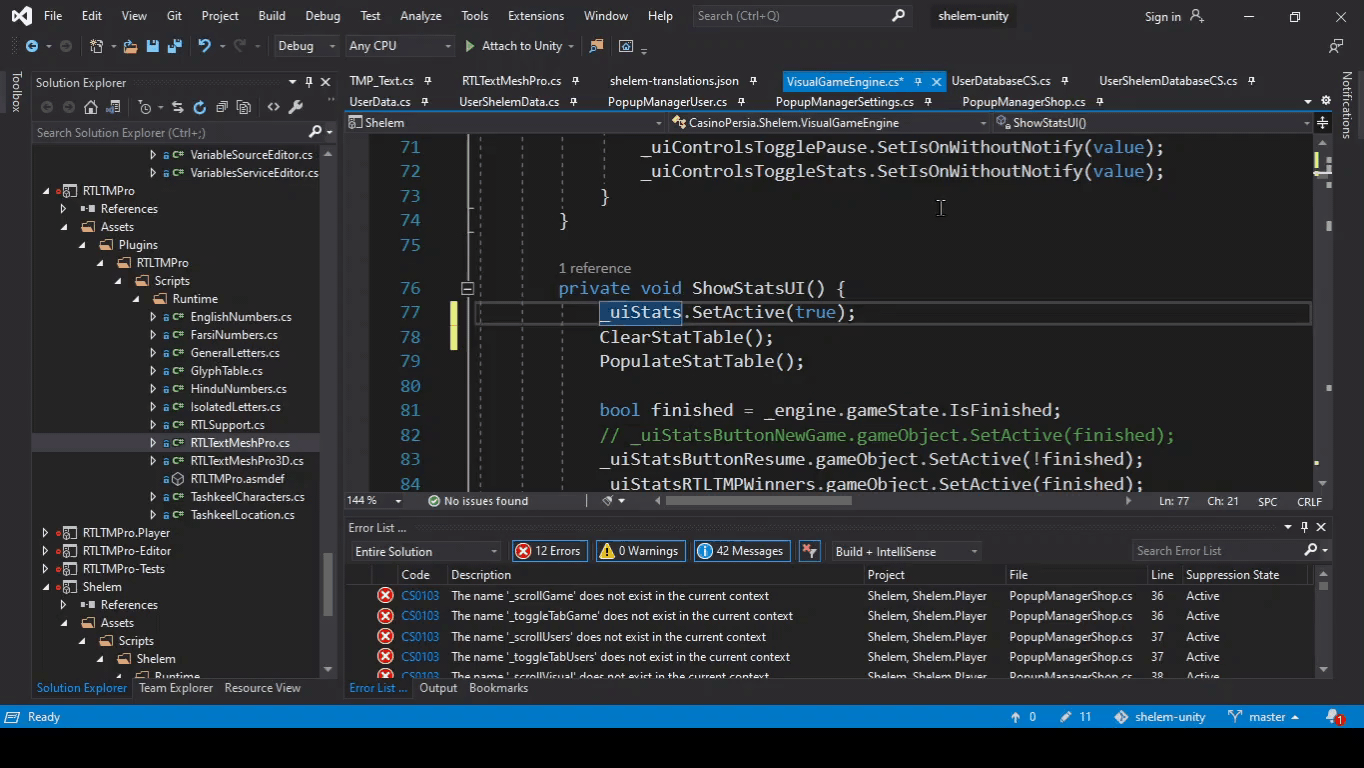This screenshot has width=1364, height=768.
Task: Collapse the RTLTMPro project node
Action: [45, 191]
